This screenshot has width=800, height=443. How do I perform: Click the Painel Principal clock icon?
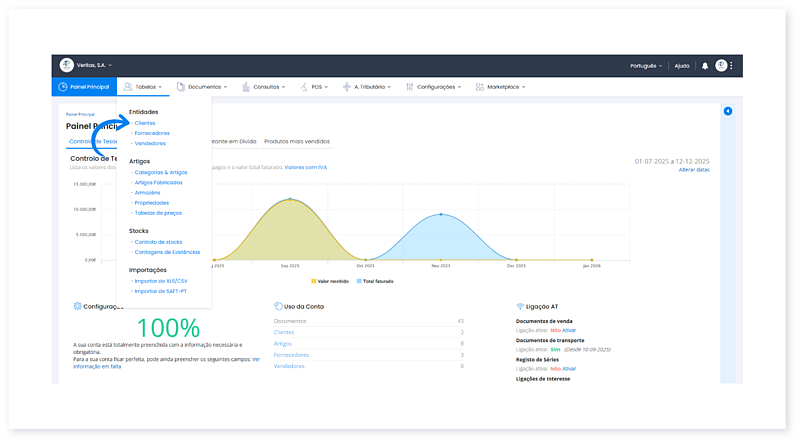62,87
